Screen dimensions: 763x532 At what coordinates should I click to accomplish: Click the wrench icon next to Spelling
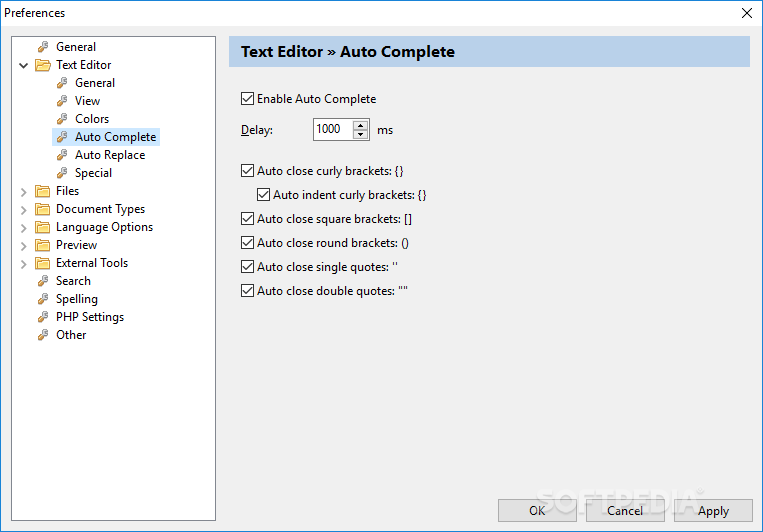(x=43, y=299)
